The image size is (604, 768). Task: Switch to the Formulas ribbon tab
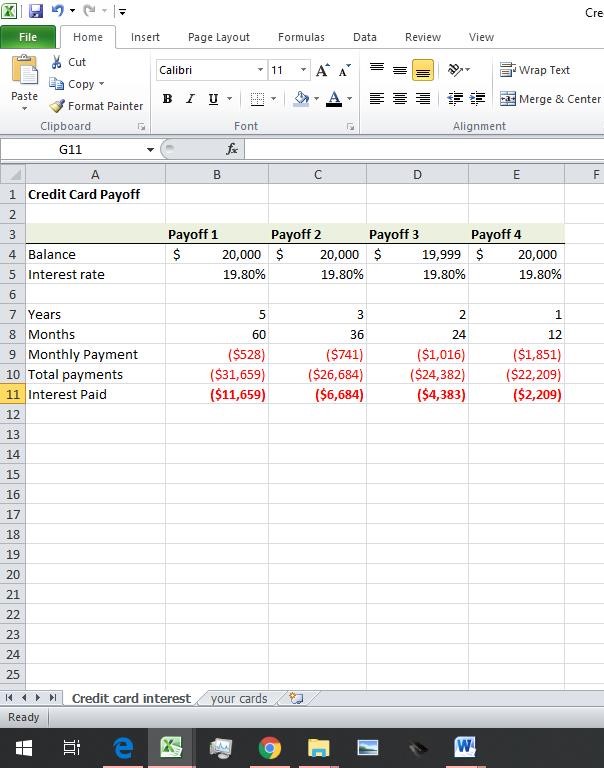click(x=301, y=37)
